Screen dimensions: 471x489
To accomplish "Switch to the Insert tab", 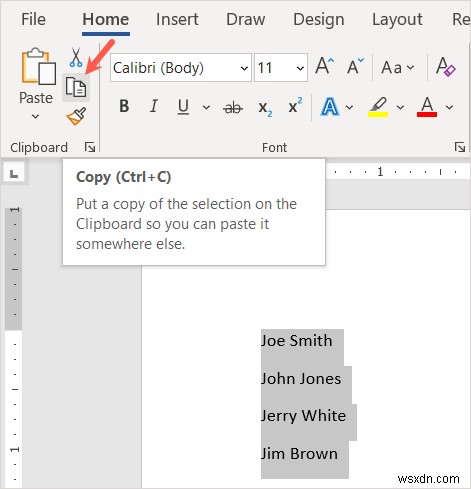I will point(177,19).
